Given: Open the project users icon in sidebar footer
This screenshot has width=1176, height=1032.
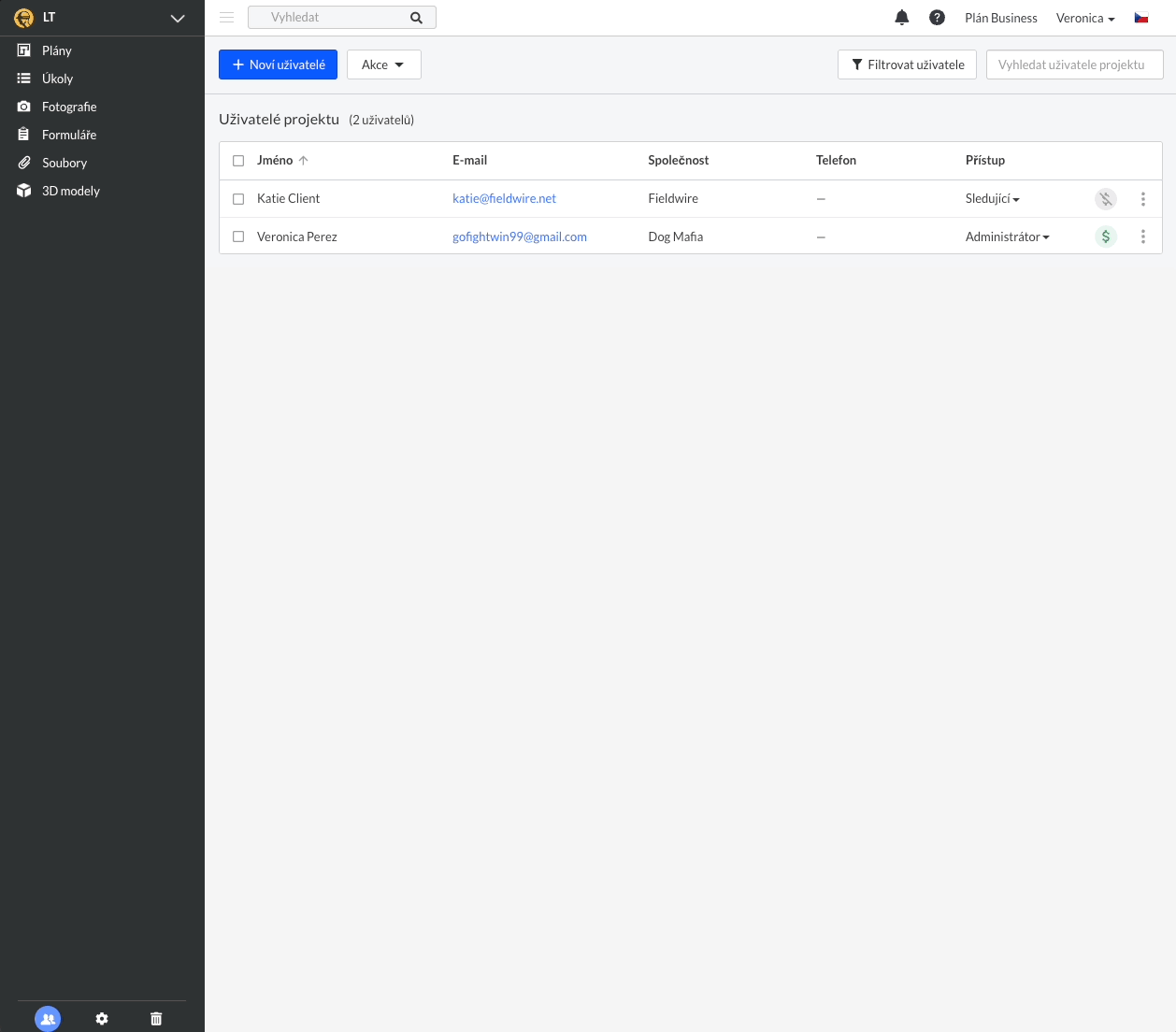Looking at the screenshot, I should 48,1019.
